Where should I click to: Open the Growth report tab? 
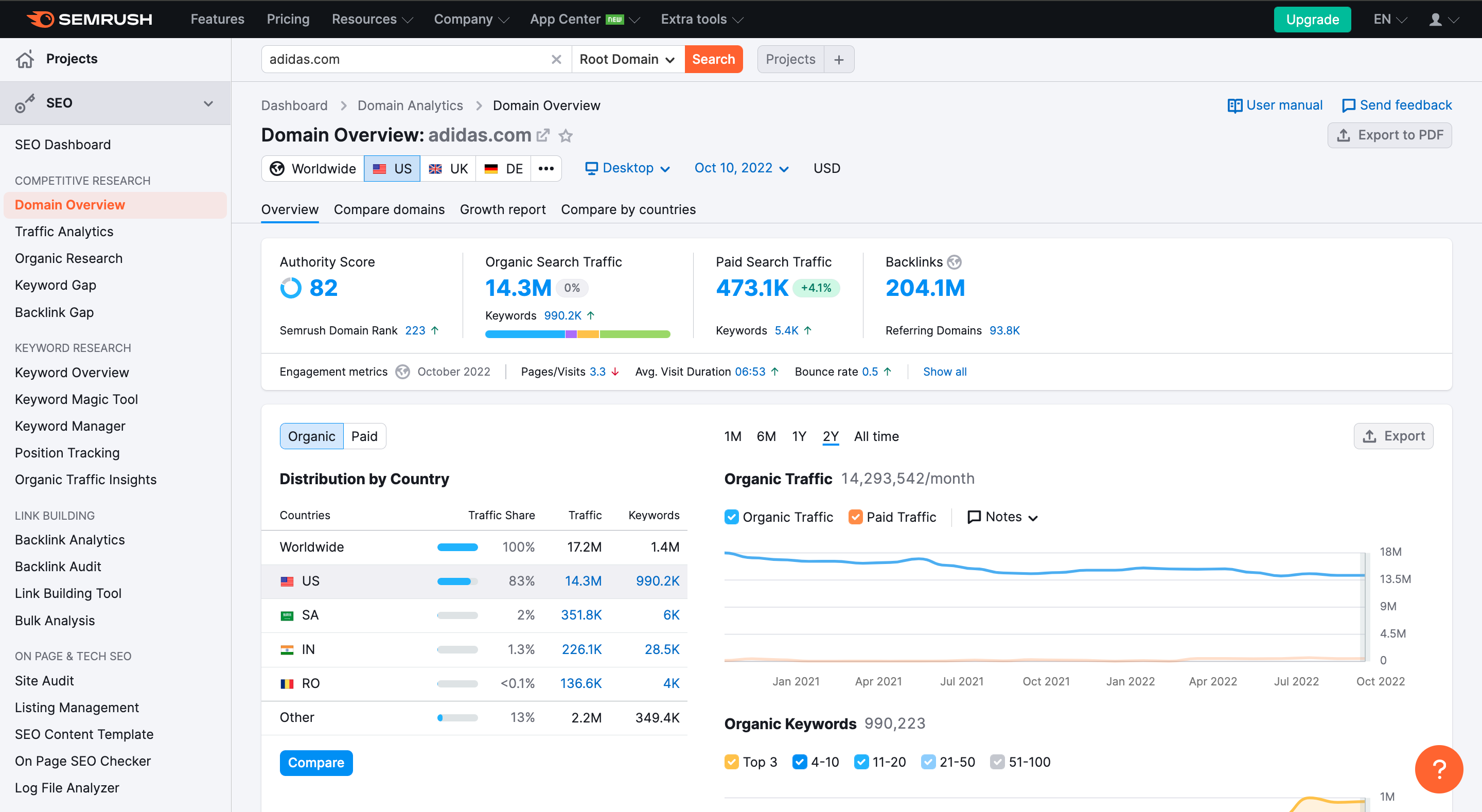[503, 209]
